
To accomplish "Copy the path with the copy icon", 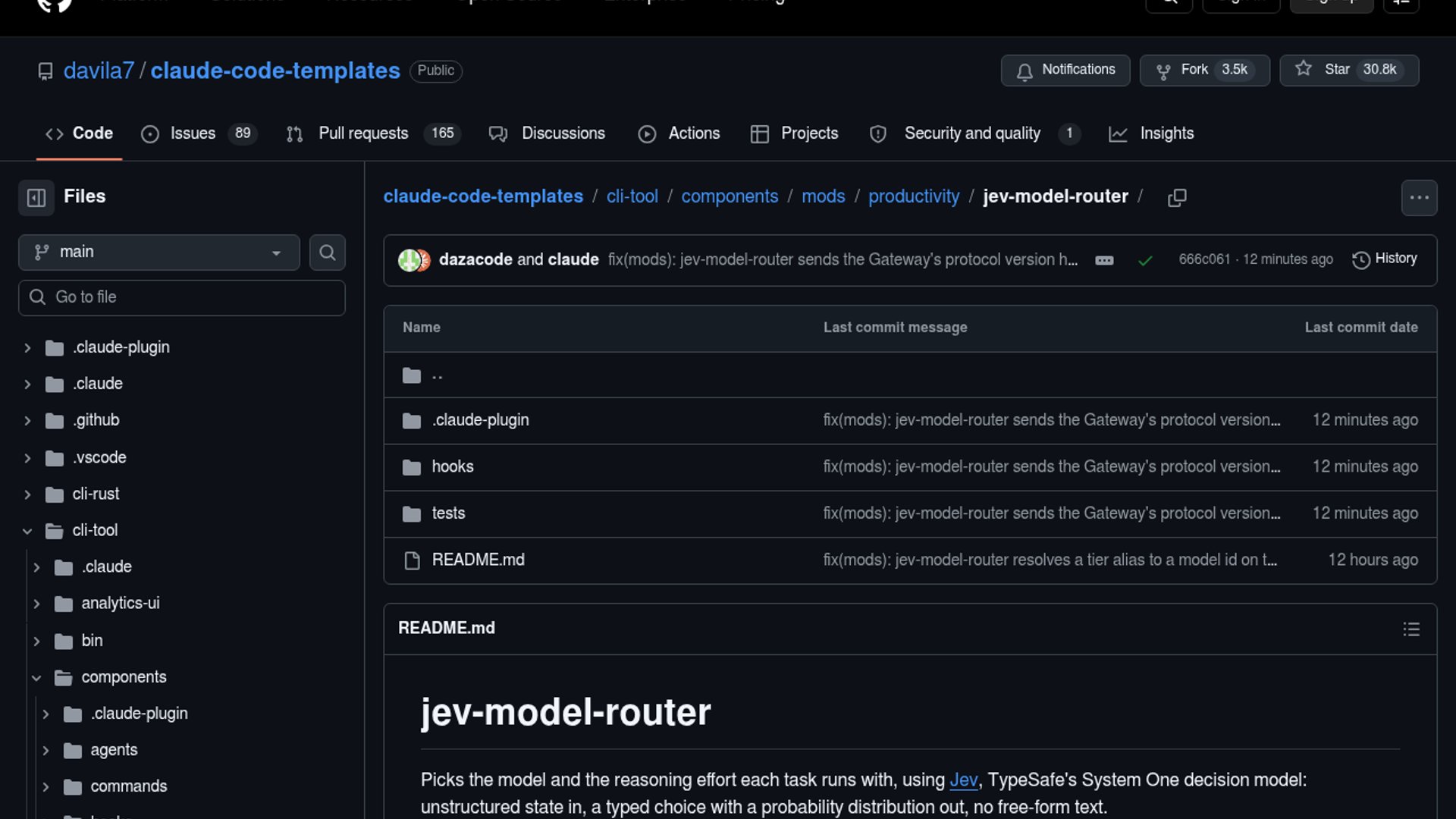I will [1177, 198].
